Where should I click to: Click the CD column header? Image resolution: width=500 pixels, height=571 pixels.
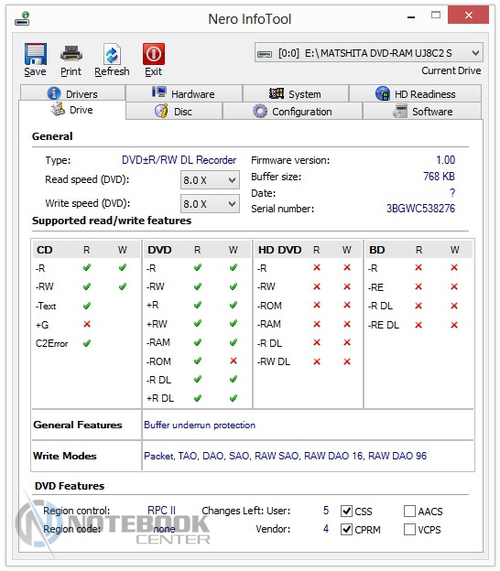[x=44, y=250]
